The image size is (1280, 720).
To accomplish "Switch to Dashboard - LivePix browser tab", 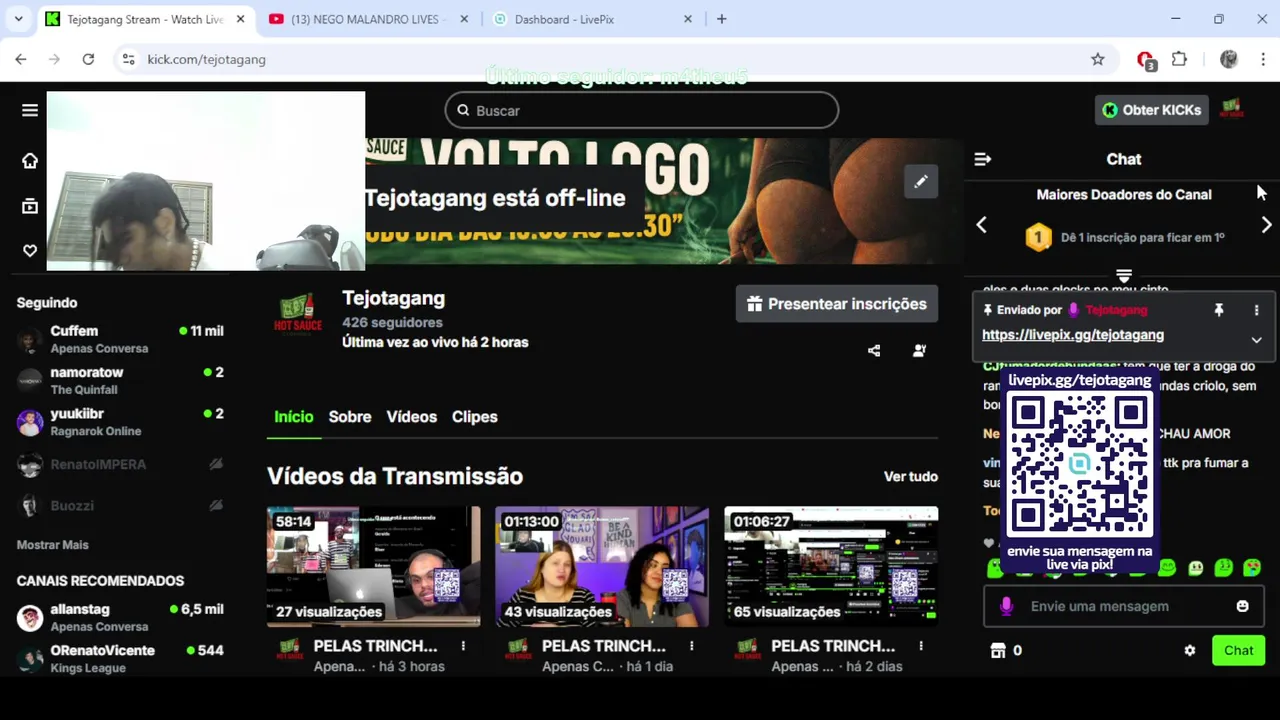I will click(593, 19).
